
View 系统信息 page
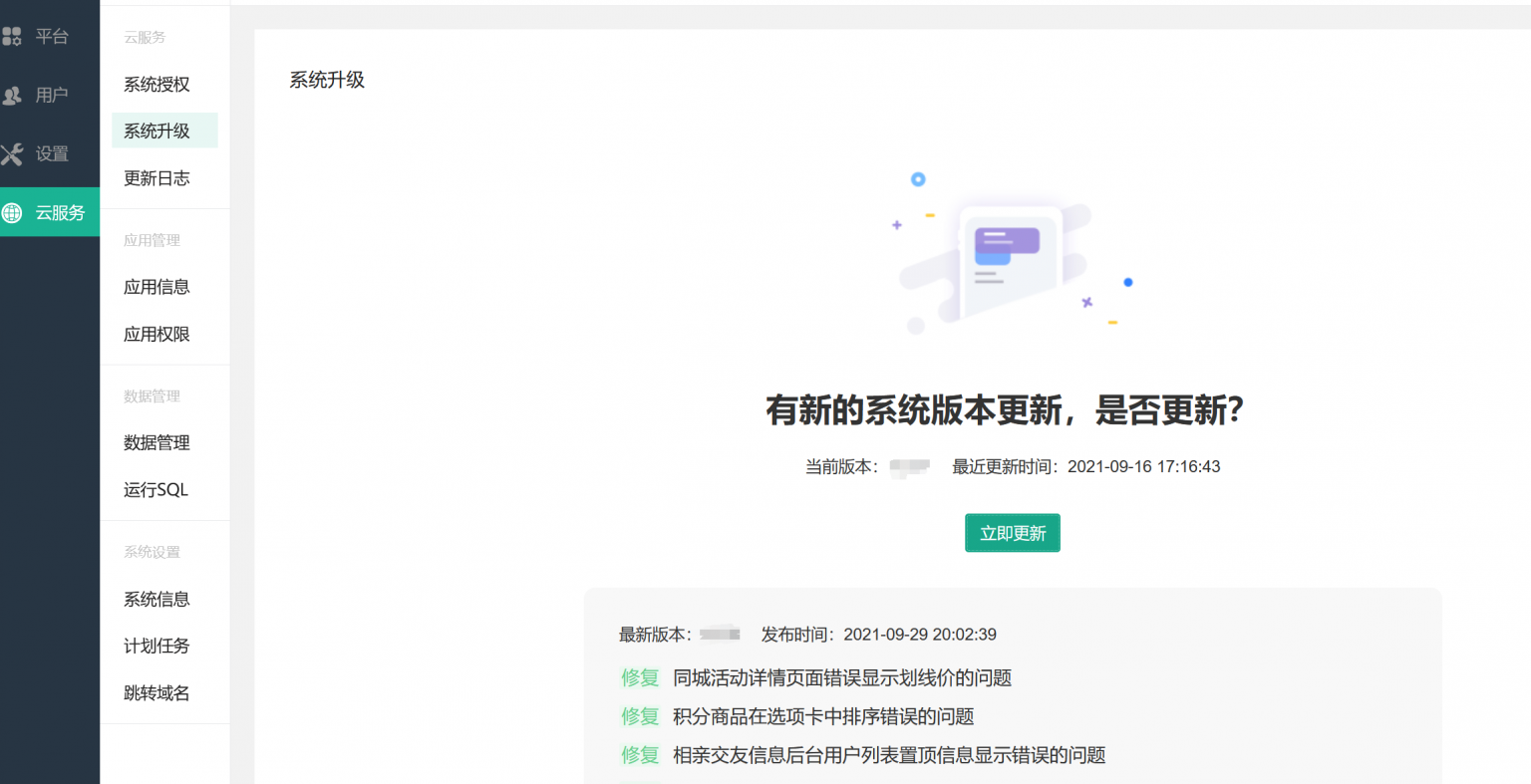(x=156, y=600)
